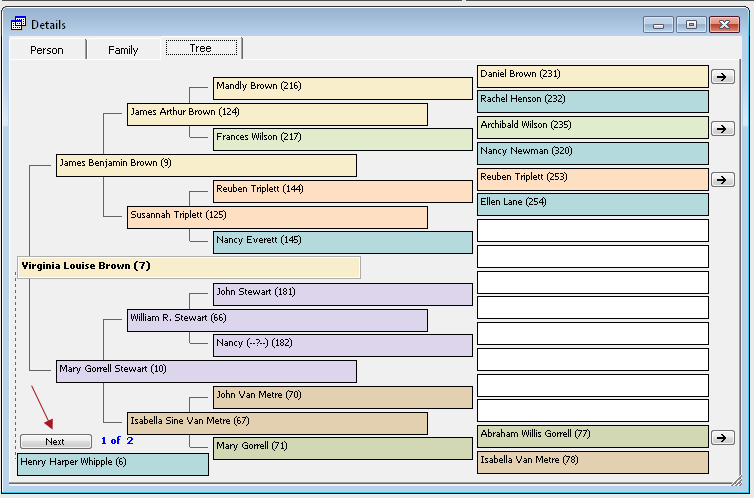754x498 pixels.
Task: Click the Details window icon
Action: (x=18, y=24)
